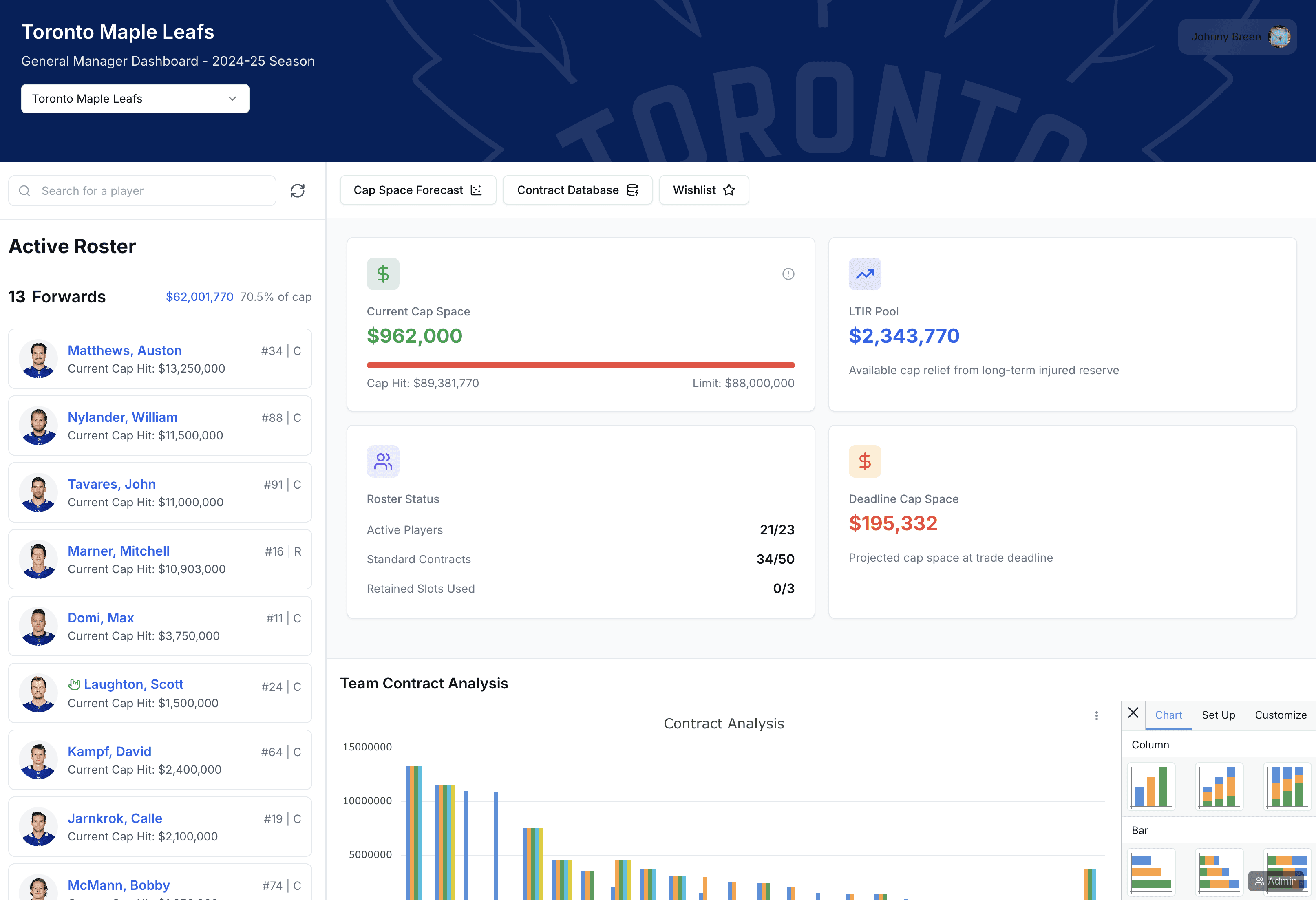This screenshot has height=900, width=1316.
Task: Select the grouped column chart type
Action: (1151, 786)
